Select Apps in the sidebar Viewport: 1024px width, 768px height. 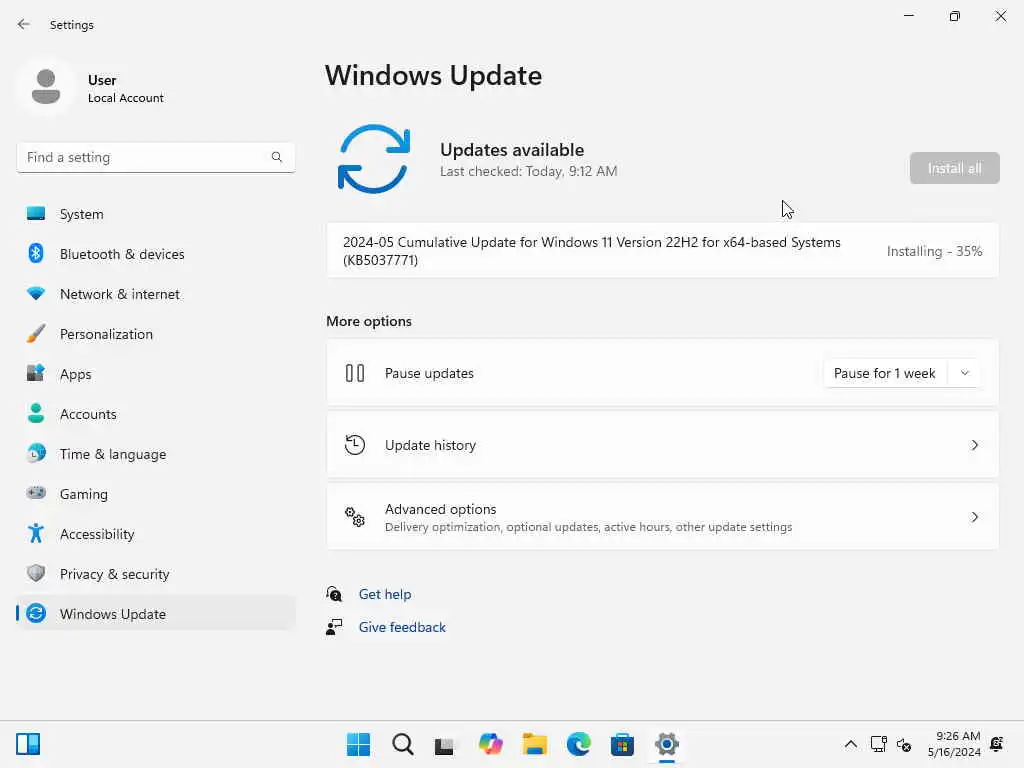[x=155, y=374]
